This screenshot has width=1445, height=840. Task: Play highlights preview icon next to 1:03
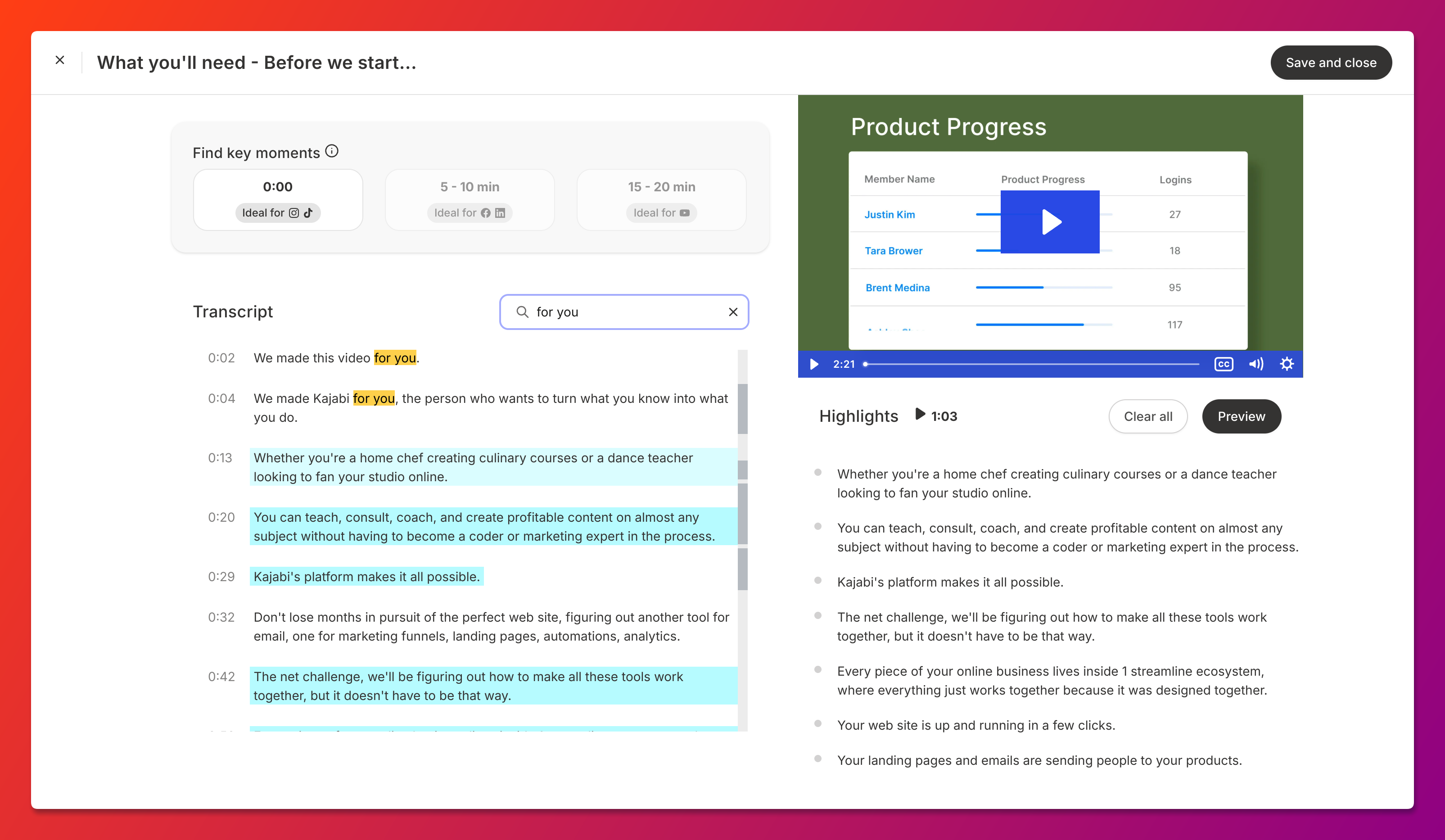(x=919, y=414)
